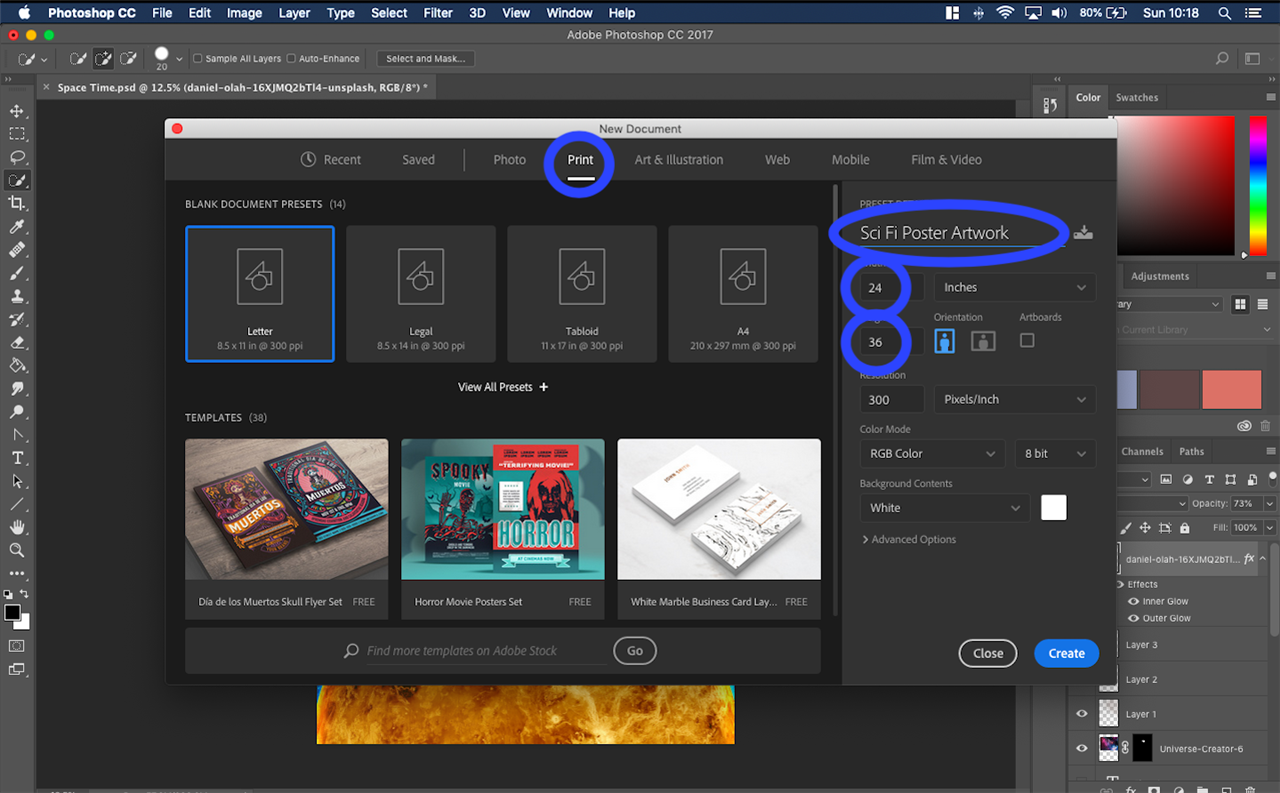Open the Recent tab
This screenshot has width=1280, height=793.
coord(331,159)
